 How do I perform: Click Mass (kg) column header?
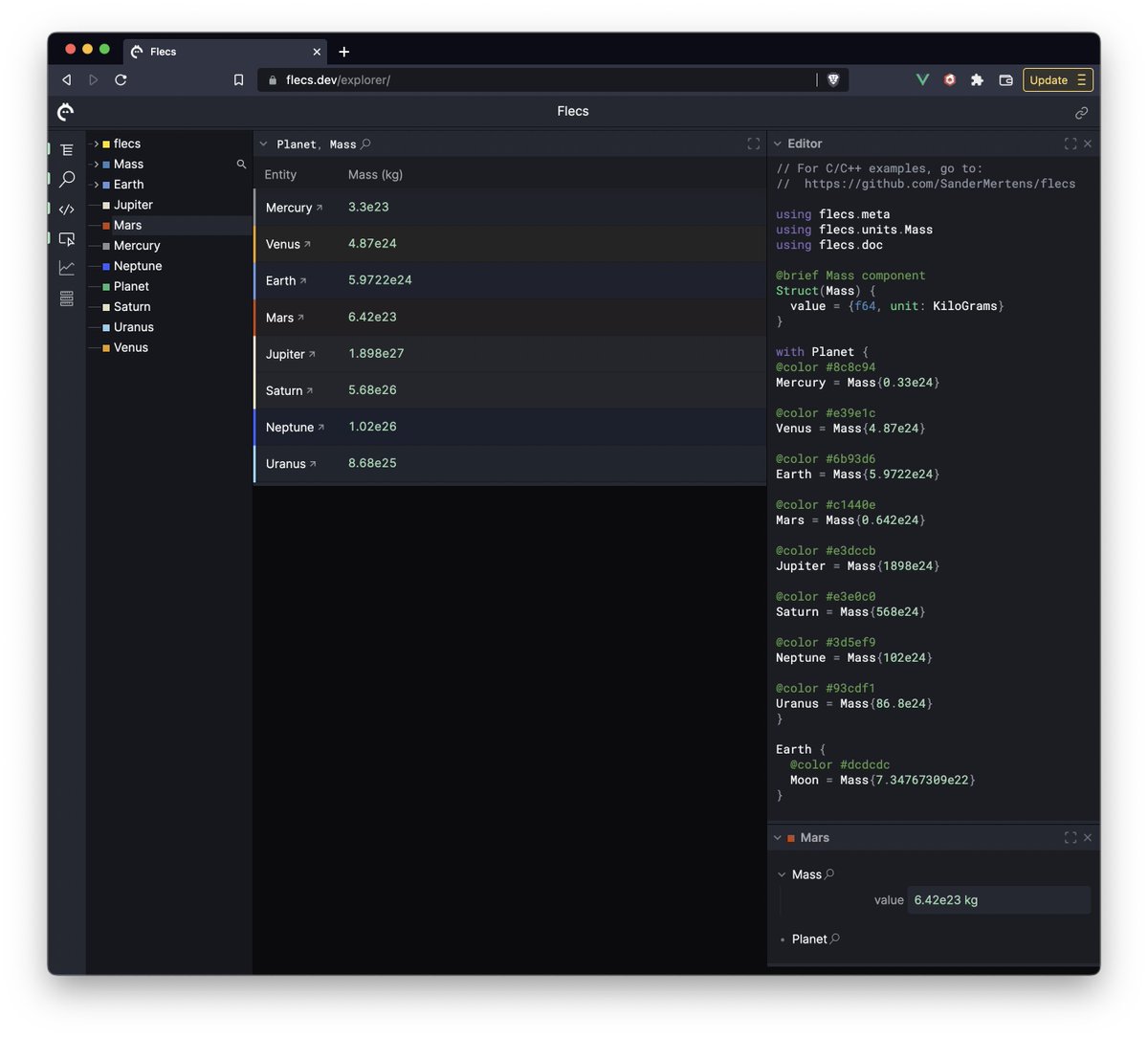[x=375, y=174]
